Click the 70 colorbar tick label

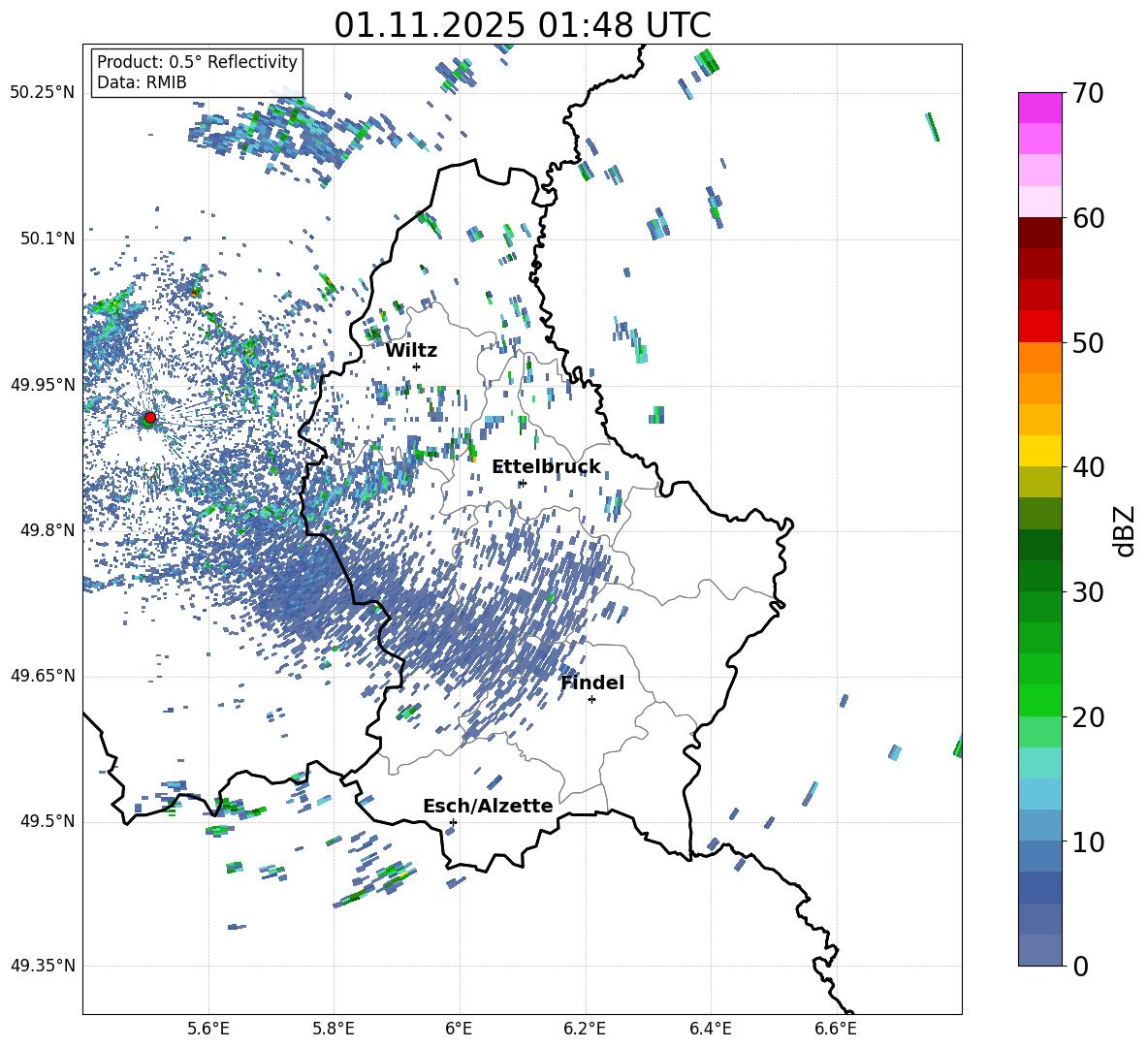[x=1088, y=93]
